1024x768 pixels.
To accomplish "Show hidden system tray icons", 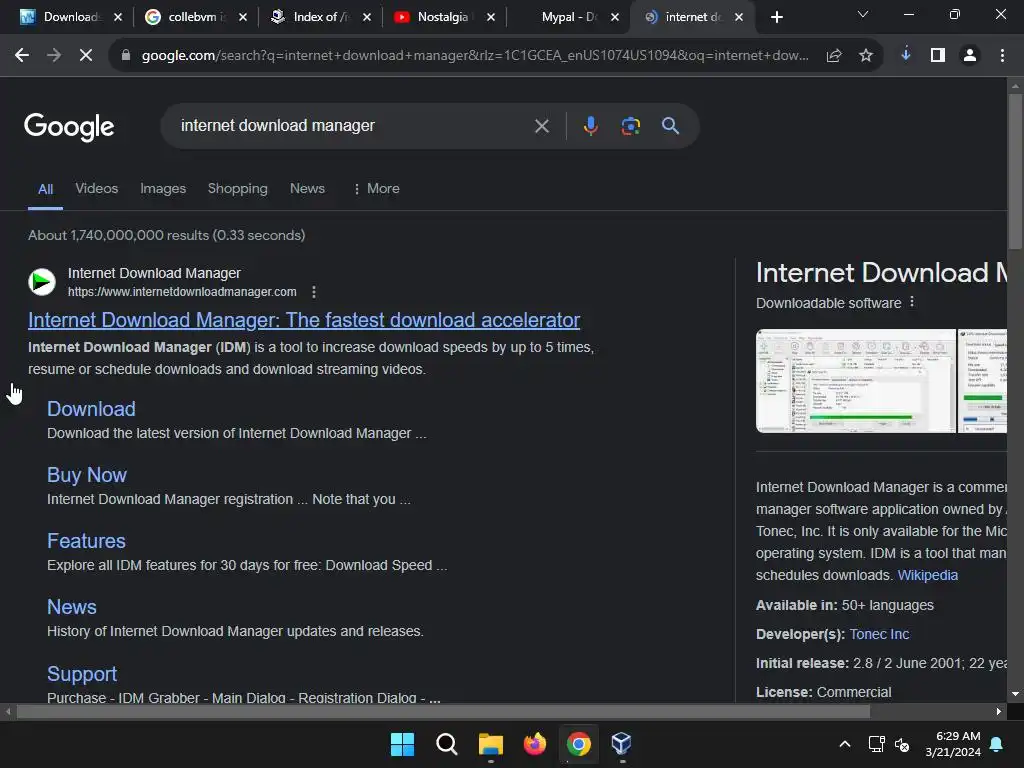I will pos(844,744).
